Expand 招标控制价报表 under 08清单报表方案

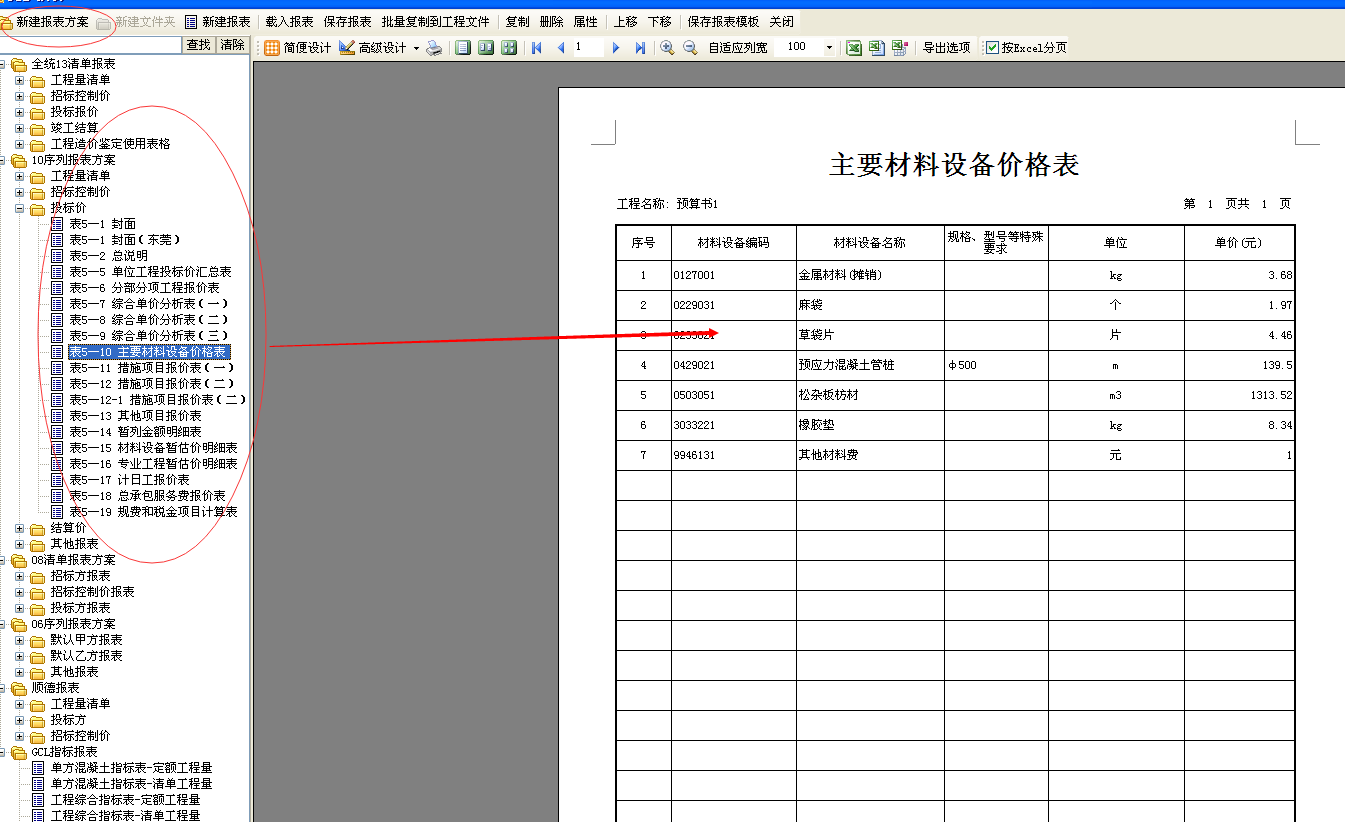click(19, 592)
